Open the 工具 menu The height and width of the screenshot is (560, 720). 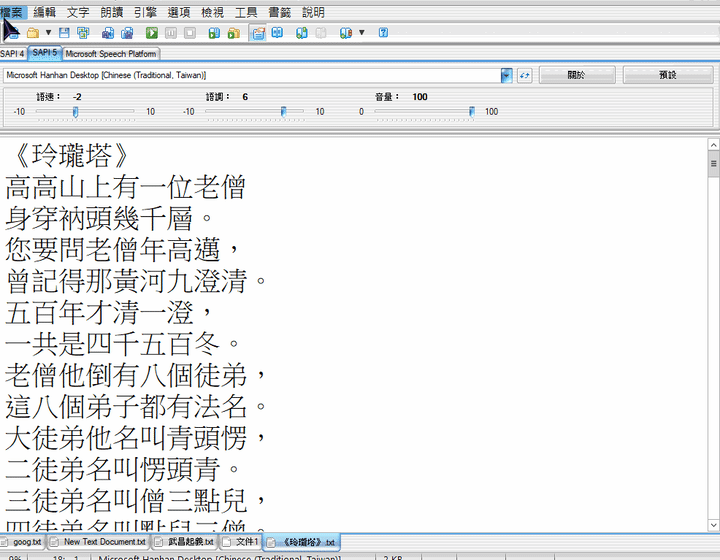pos(246,12)
